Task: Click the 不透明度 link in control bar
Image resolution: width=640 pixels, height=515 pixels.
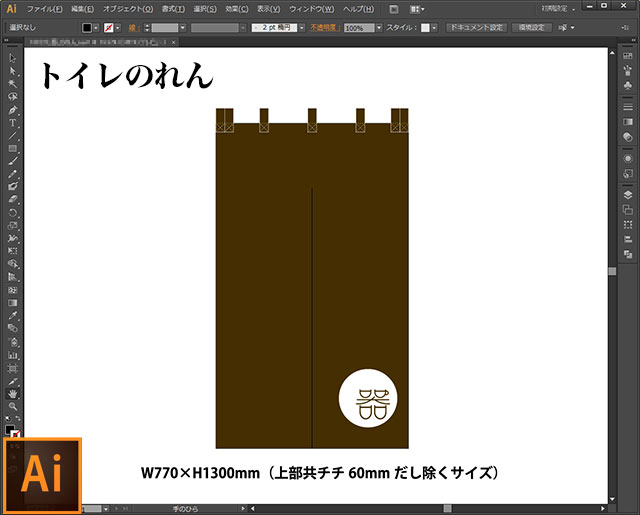Action: click(x=323, y=28)
